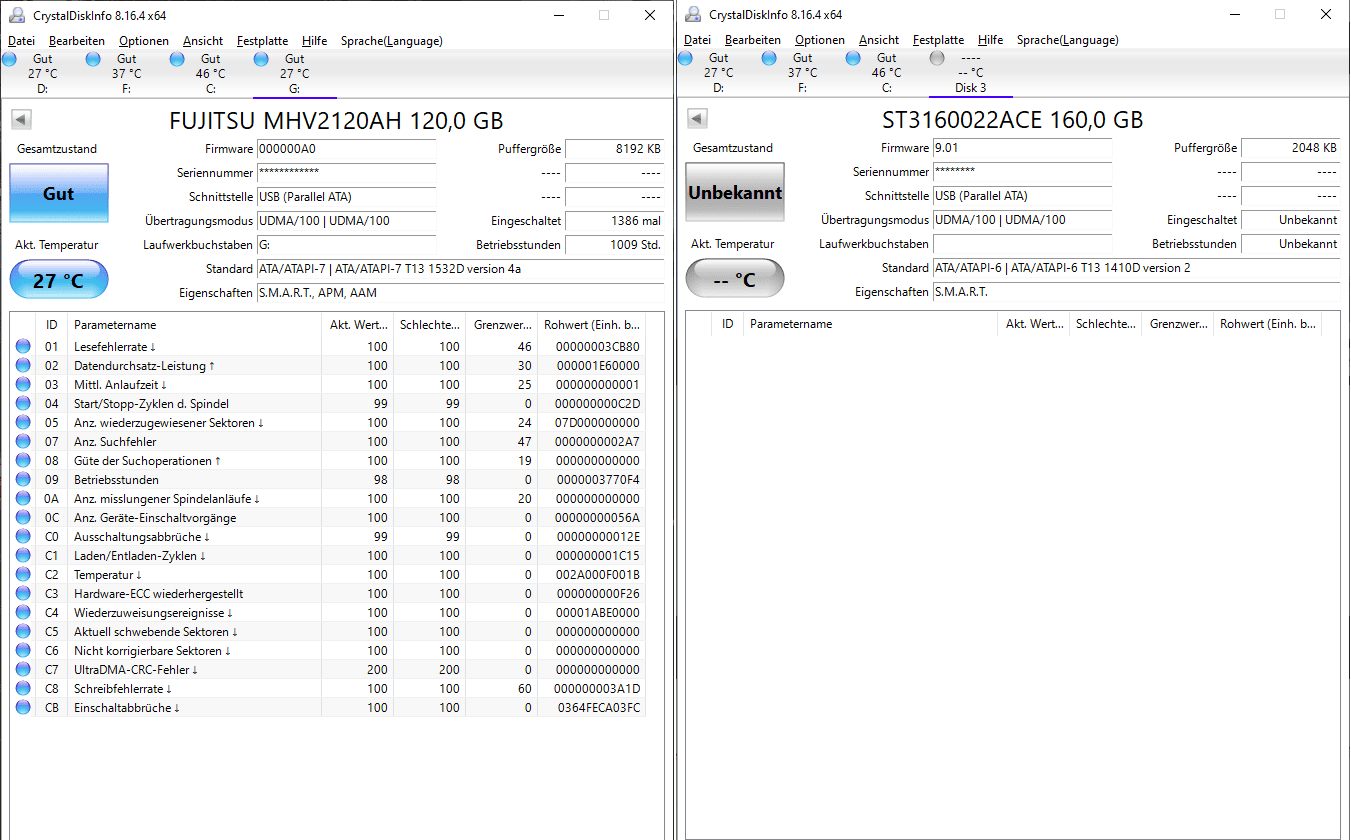Click CrystalDiskInfo app icon in left title bar
The image size is (1351, 840).
coord(17,15)
